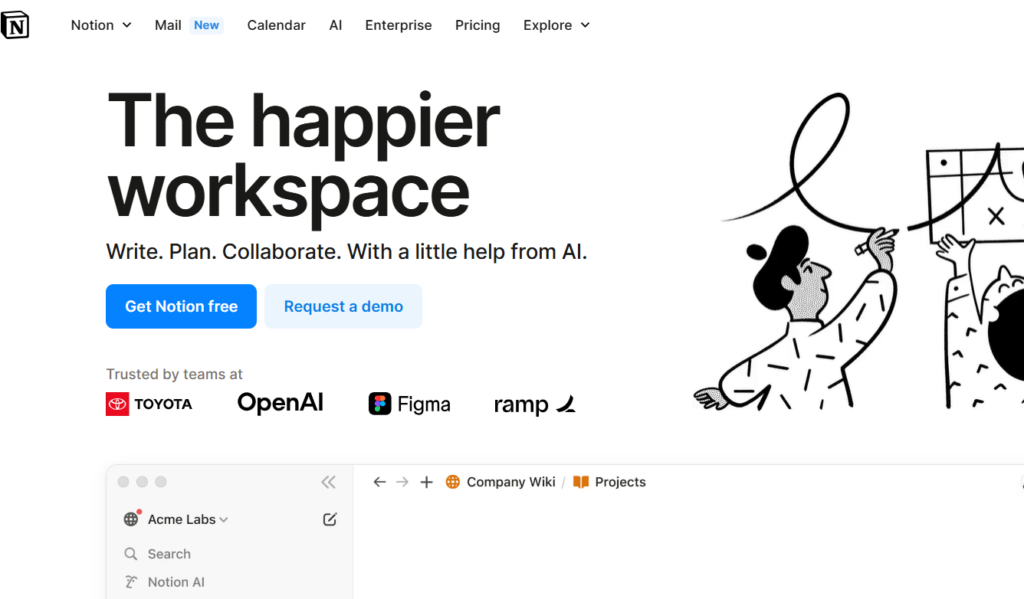
Task: Click the Notion logo icon
Action: tap(15, 25)
